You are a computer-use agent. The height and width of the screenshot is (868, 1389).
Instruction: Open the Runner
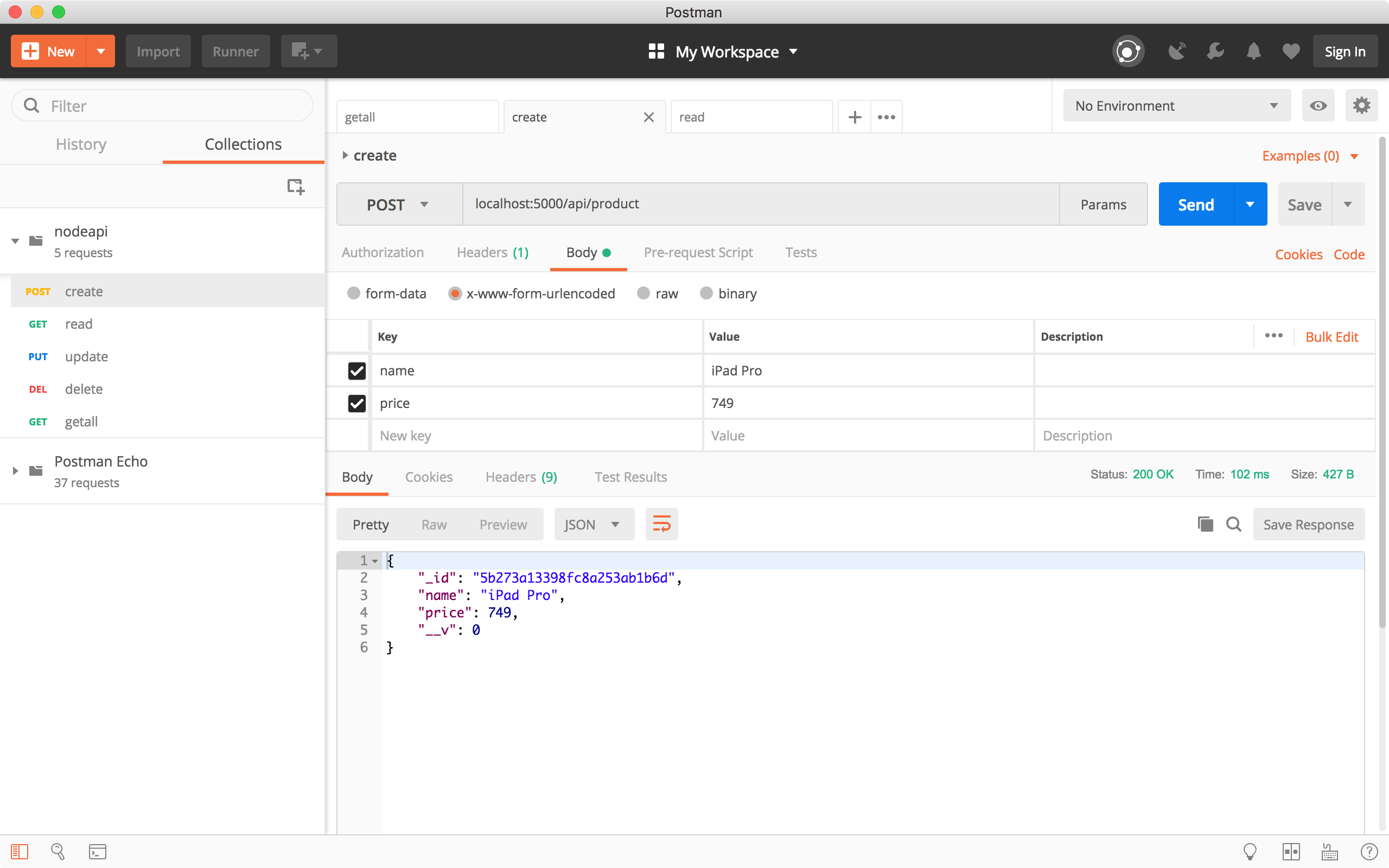pos(235,51)
